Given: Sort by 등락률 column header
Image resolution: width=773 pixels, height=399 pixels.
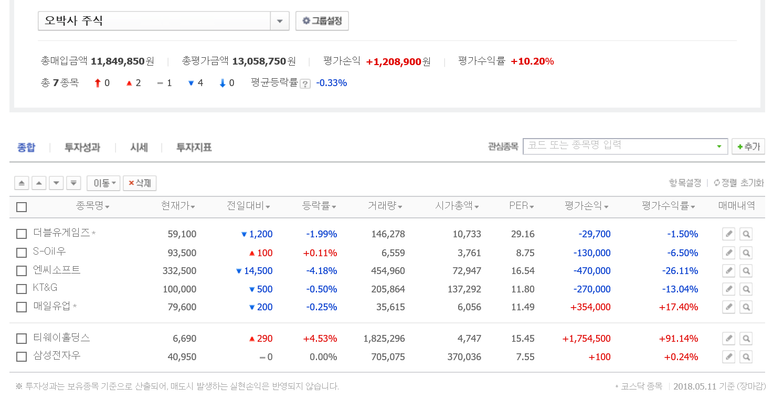Looking at the screenshot, I should click(319, 206).
